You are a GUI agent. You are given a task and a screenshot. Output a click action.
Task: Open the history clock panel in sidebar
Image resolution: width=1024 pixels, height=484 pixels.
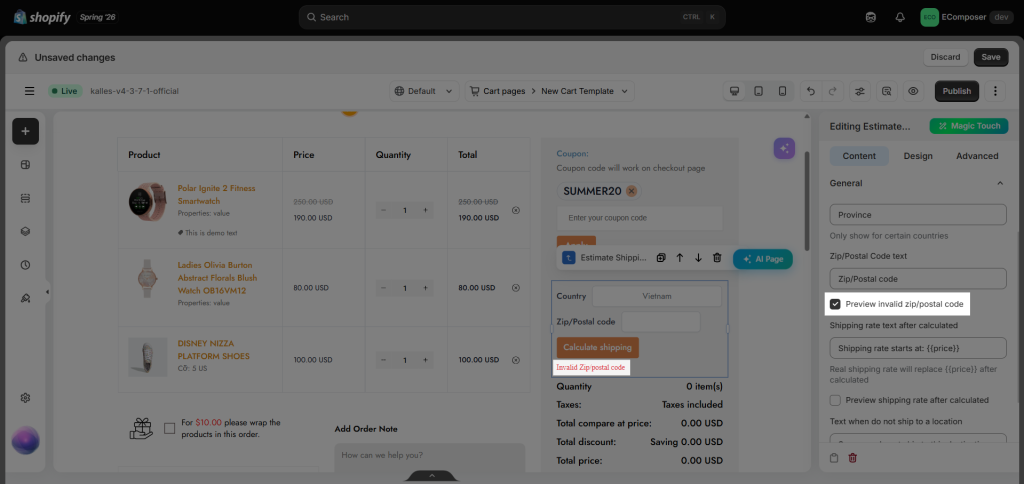(x=25, y=265)
